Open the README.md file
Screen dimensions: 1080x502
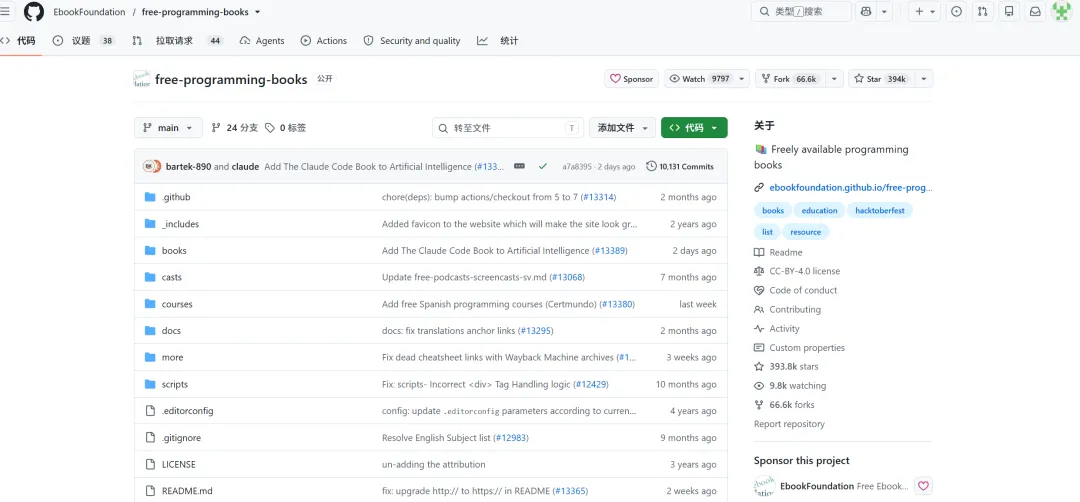pyautogui.click(x=187, y=491)
